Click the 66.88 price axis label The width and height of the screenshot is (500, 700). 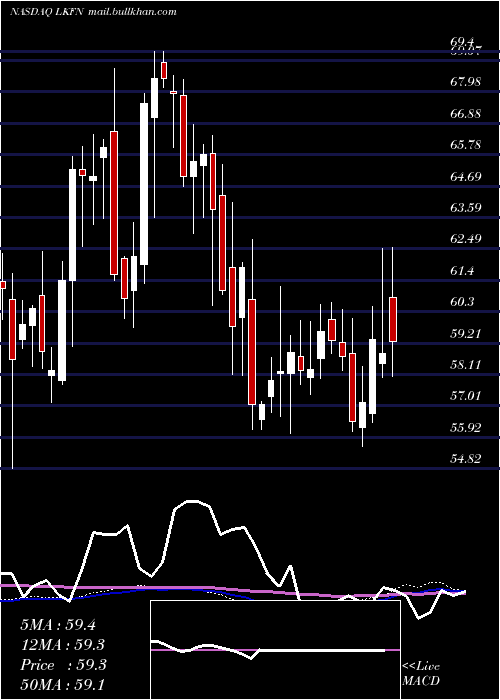466,113
